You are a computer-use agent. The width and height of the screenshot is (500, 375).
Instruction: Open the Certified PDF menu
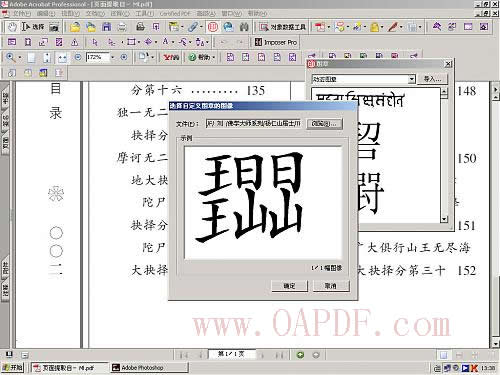(x=176, y=14)
